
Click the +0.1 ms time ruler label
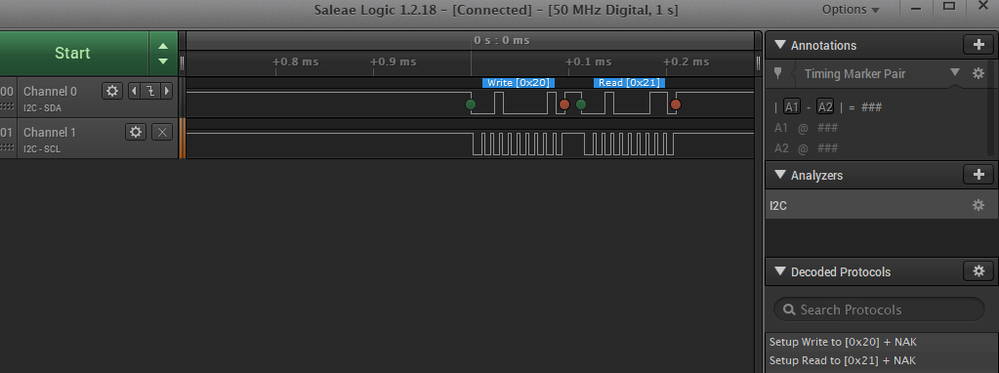[x=589, y=62]
